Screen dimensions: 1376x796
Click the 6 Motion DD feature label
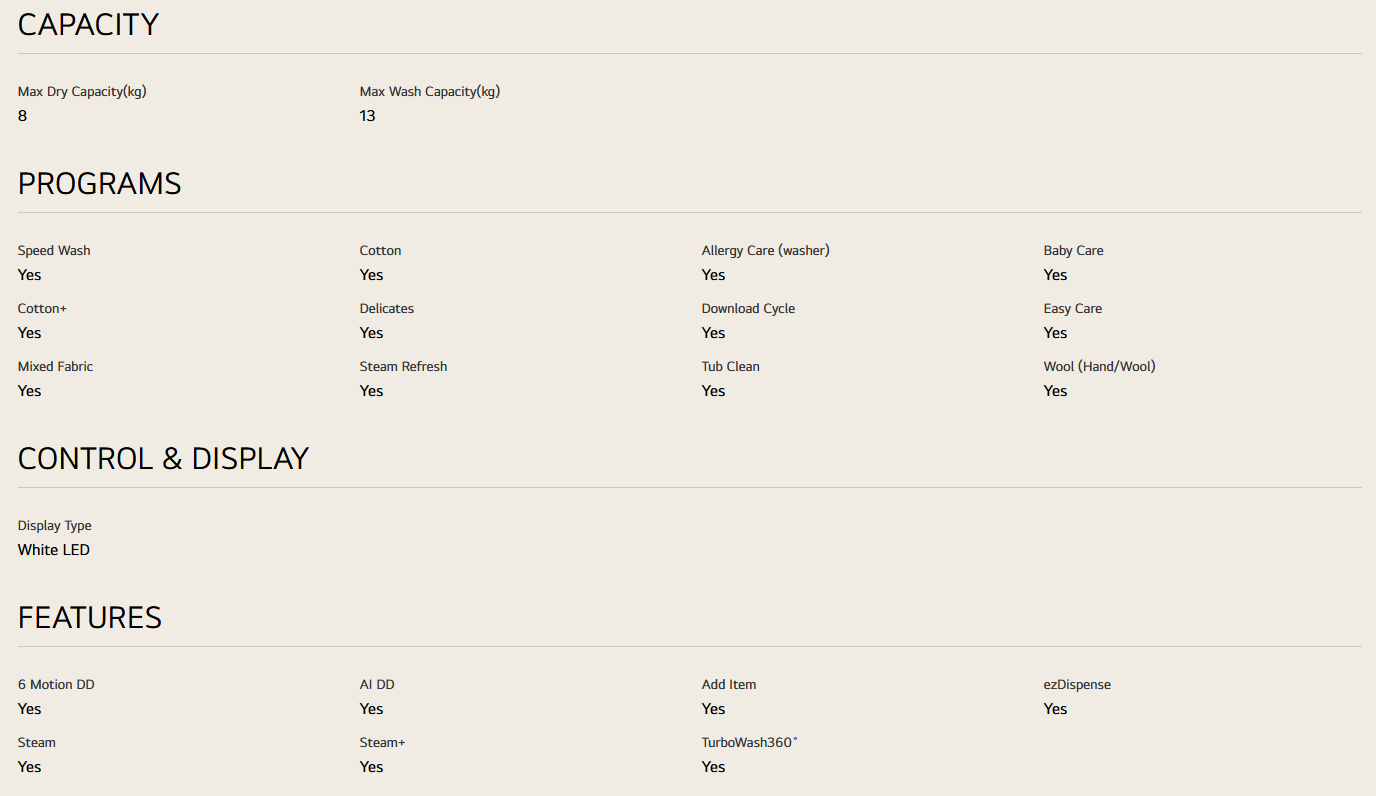pyautogui.click(x=56, y=685)
